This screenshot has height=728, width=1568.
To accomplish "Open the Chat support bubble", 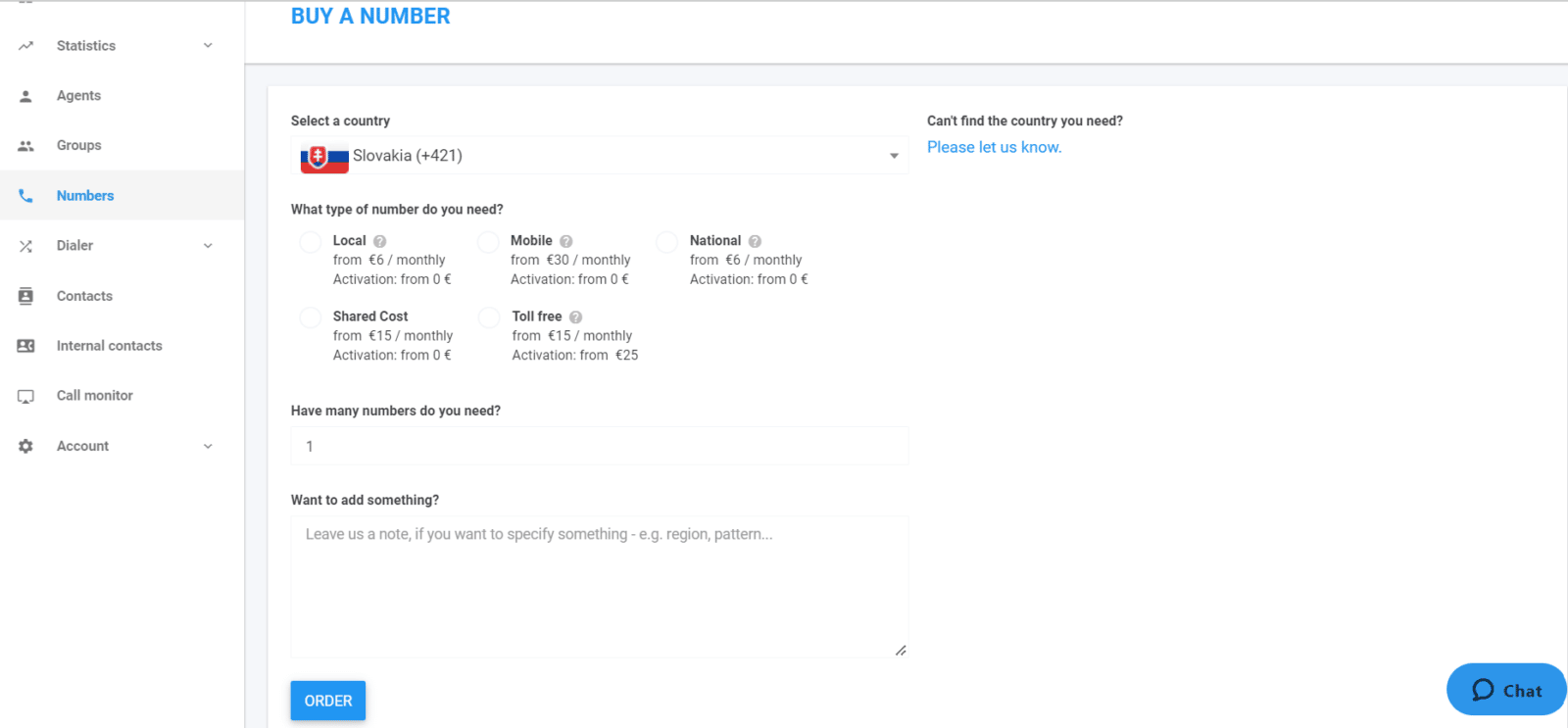I will click(x=1506, y=689).
